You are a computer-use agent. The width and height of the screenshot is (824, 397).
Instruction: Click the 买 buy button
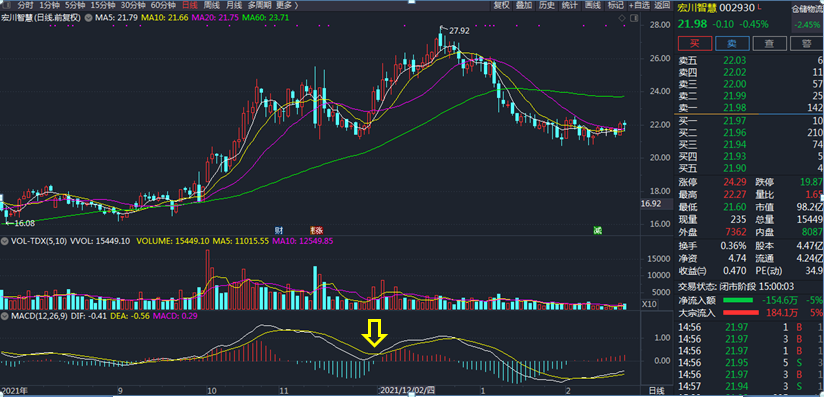pyautogui.click(x=695, y=43)
